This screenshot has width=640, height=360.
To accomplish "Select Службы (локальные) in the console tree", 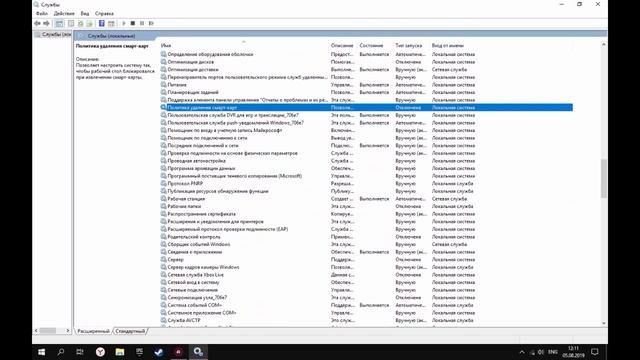I will click(53, 35).
